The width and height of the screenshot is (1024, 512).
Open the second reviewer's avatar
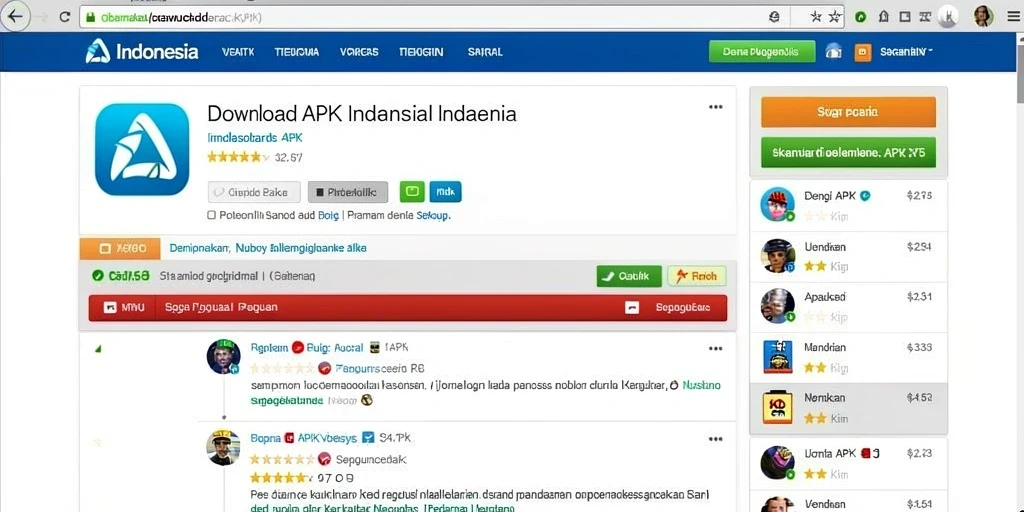(x=223, y=447)
